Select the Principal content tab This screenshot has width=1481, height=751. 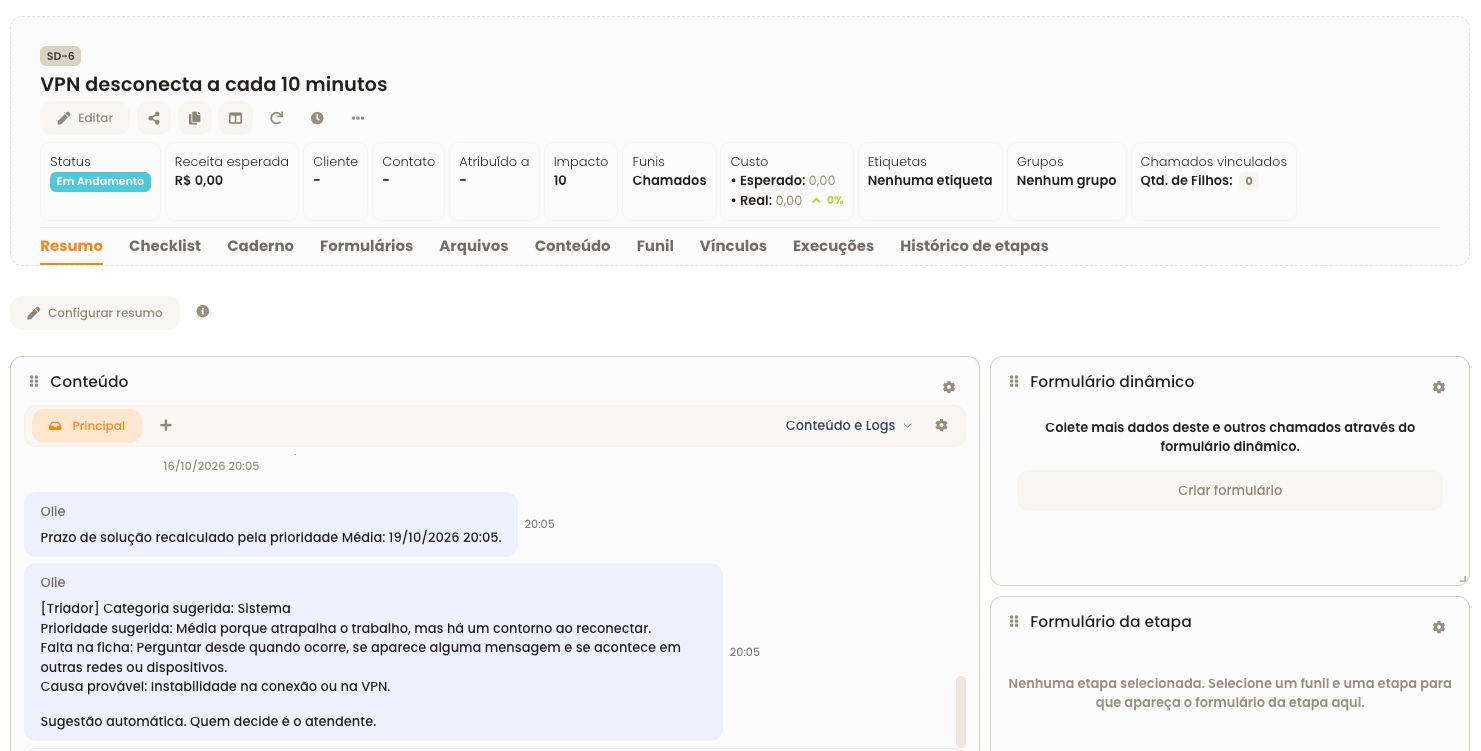(x=87, y=425)
